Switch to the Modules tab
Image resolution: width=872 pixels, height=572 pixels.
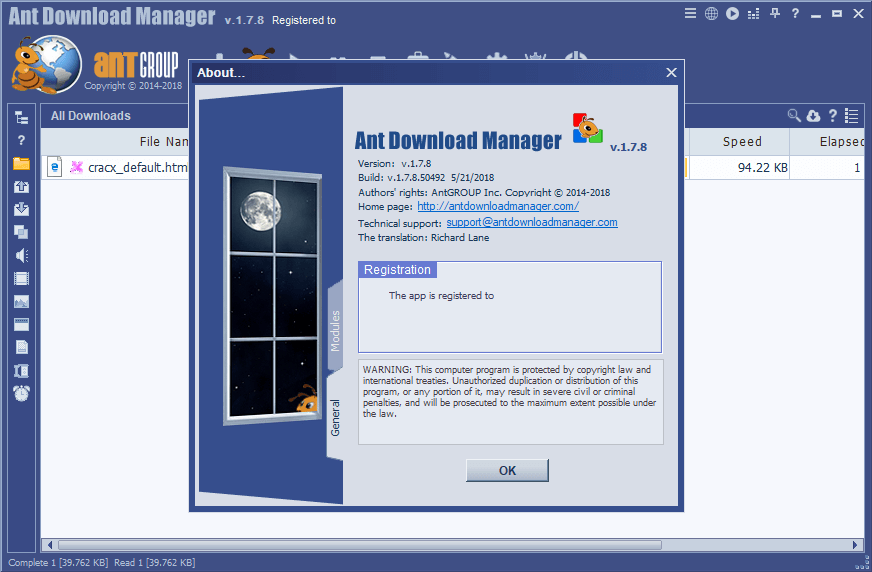coord(335,330)
